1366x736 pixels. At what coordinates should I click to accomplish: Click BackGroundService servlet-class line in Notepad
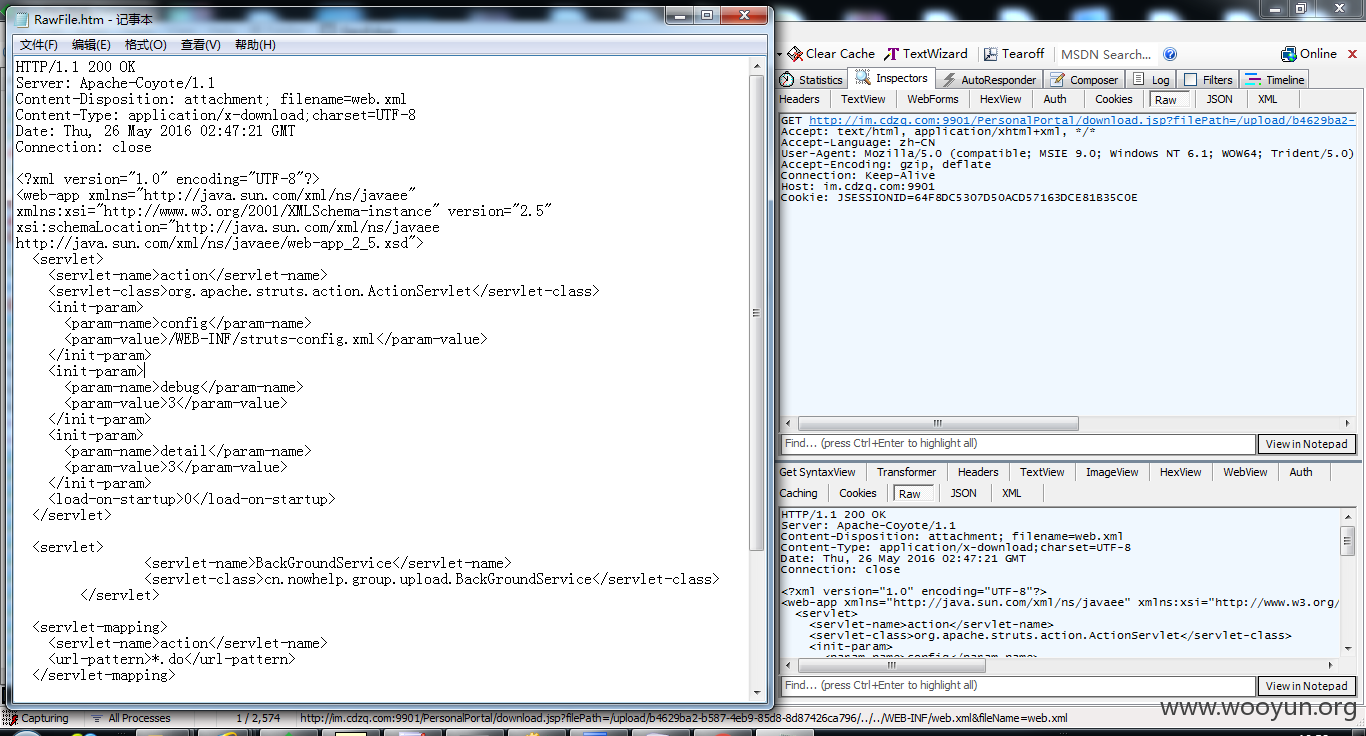point(431,579)
